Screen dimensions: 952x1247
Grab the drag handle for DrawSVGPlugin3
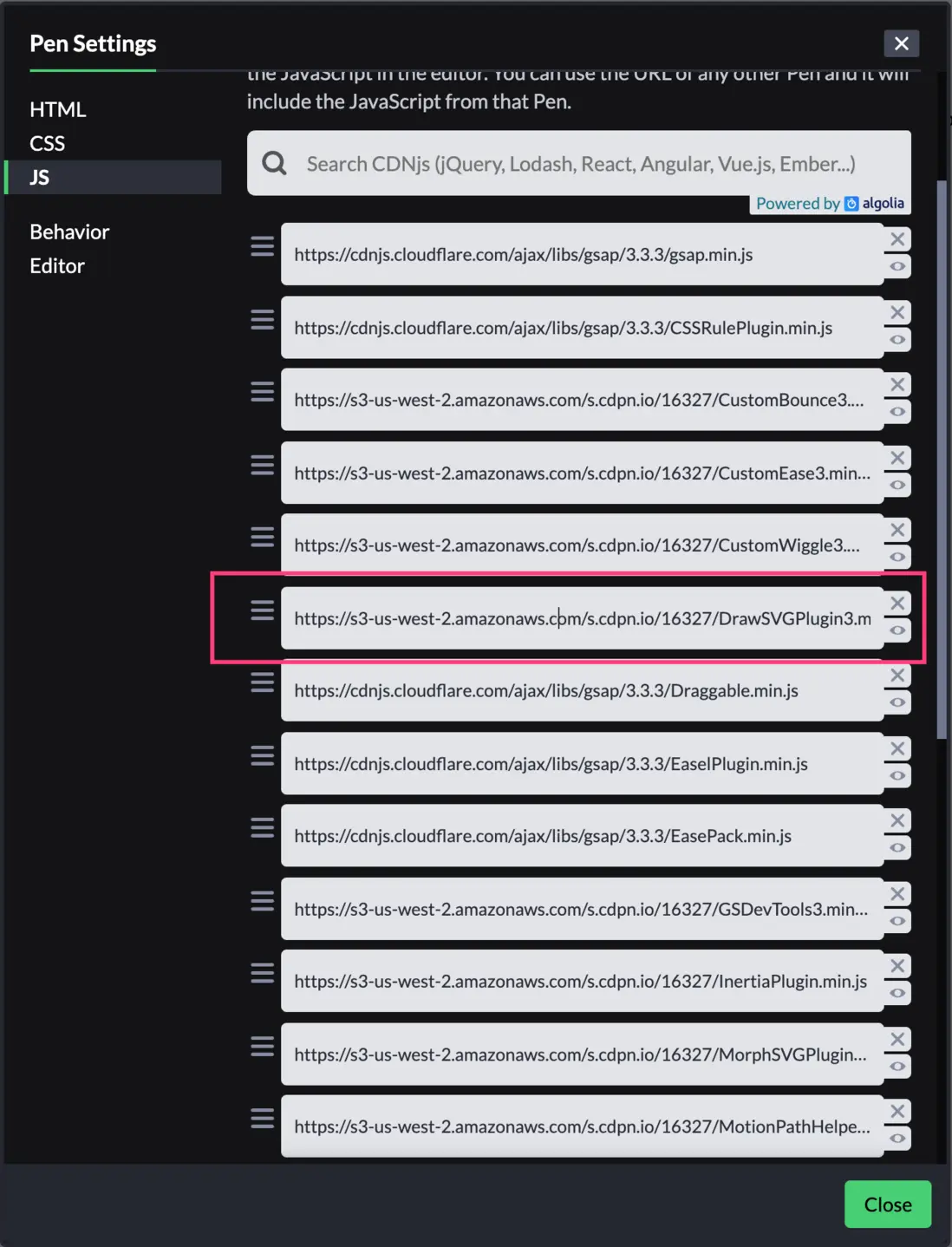click(x=262, y=610)
